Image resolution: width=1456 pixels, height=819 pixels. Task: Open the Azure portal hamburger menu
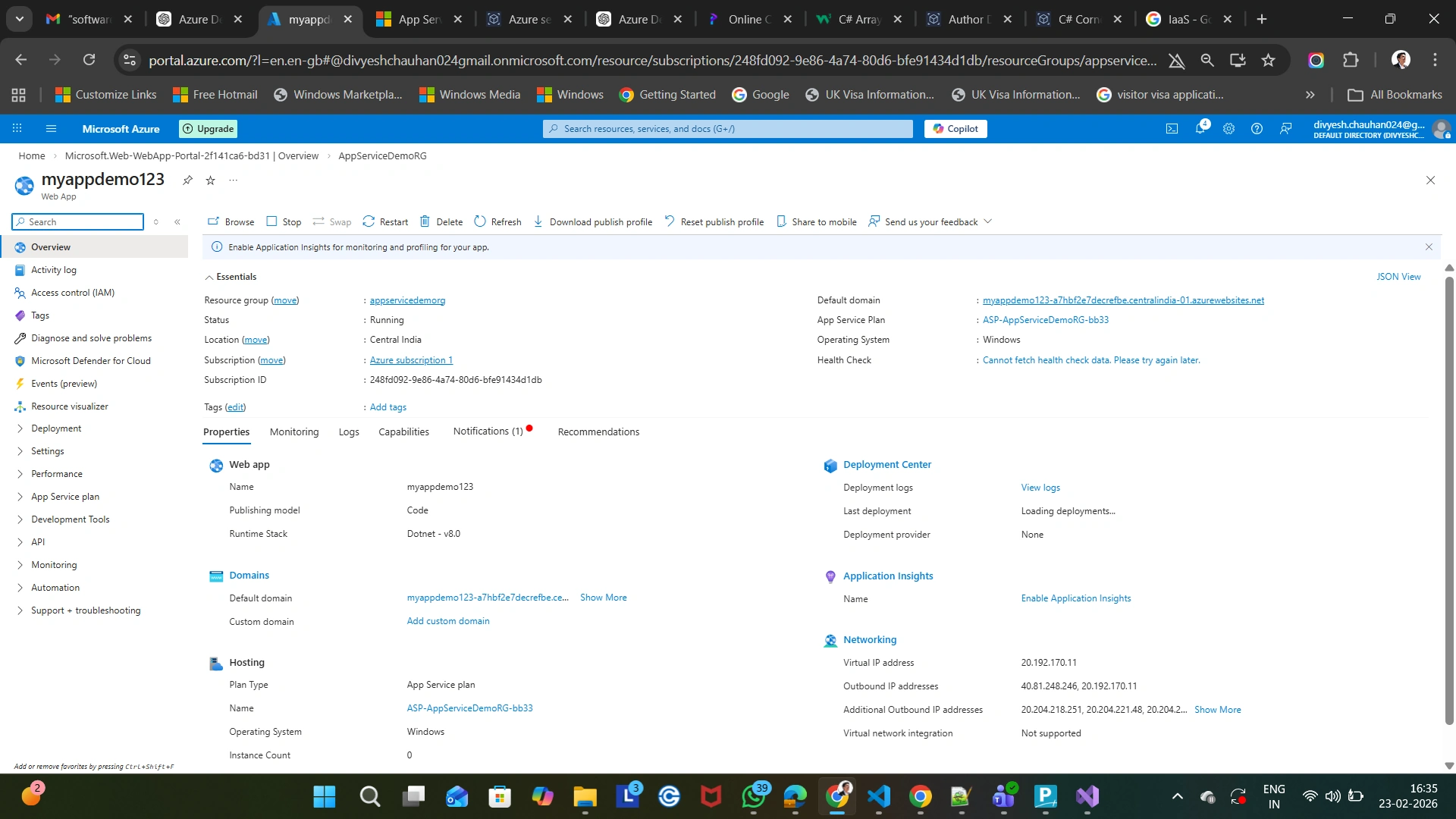point(51,129)
